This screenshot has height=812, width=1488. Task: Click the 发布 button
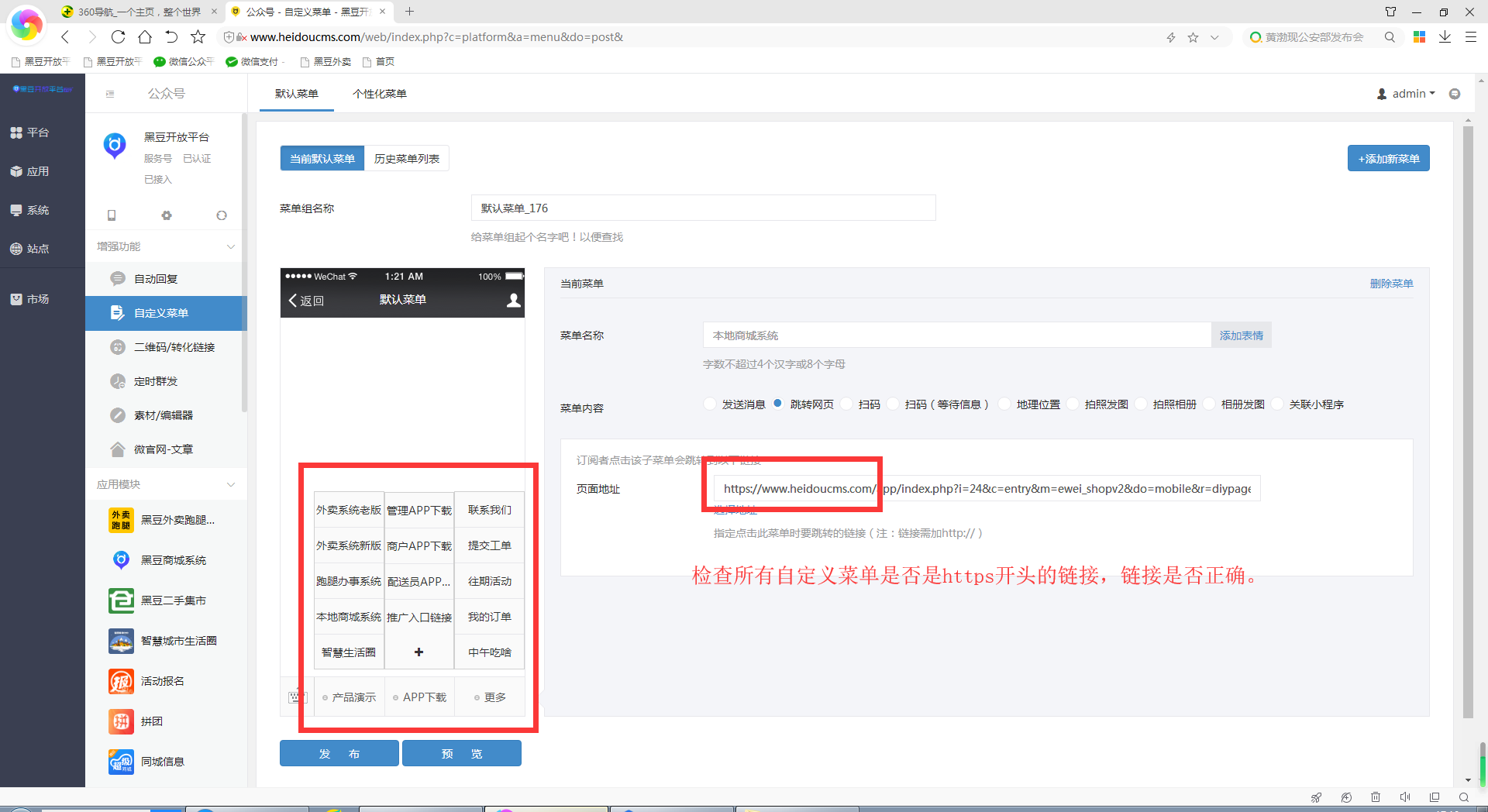pyautogui.click(x=339, y=753)
